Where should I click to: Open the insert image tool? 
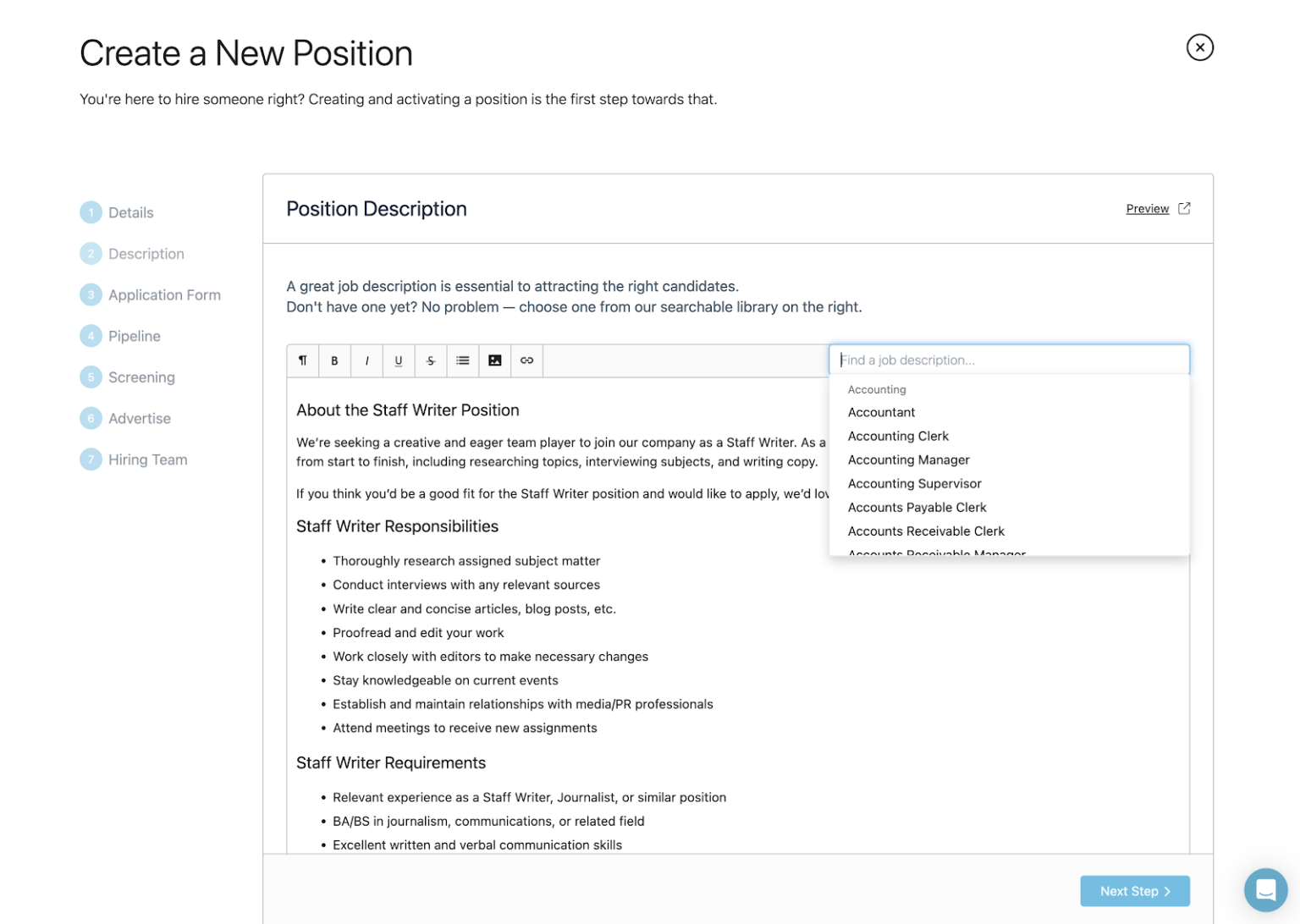click(x=495, y=360)
